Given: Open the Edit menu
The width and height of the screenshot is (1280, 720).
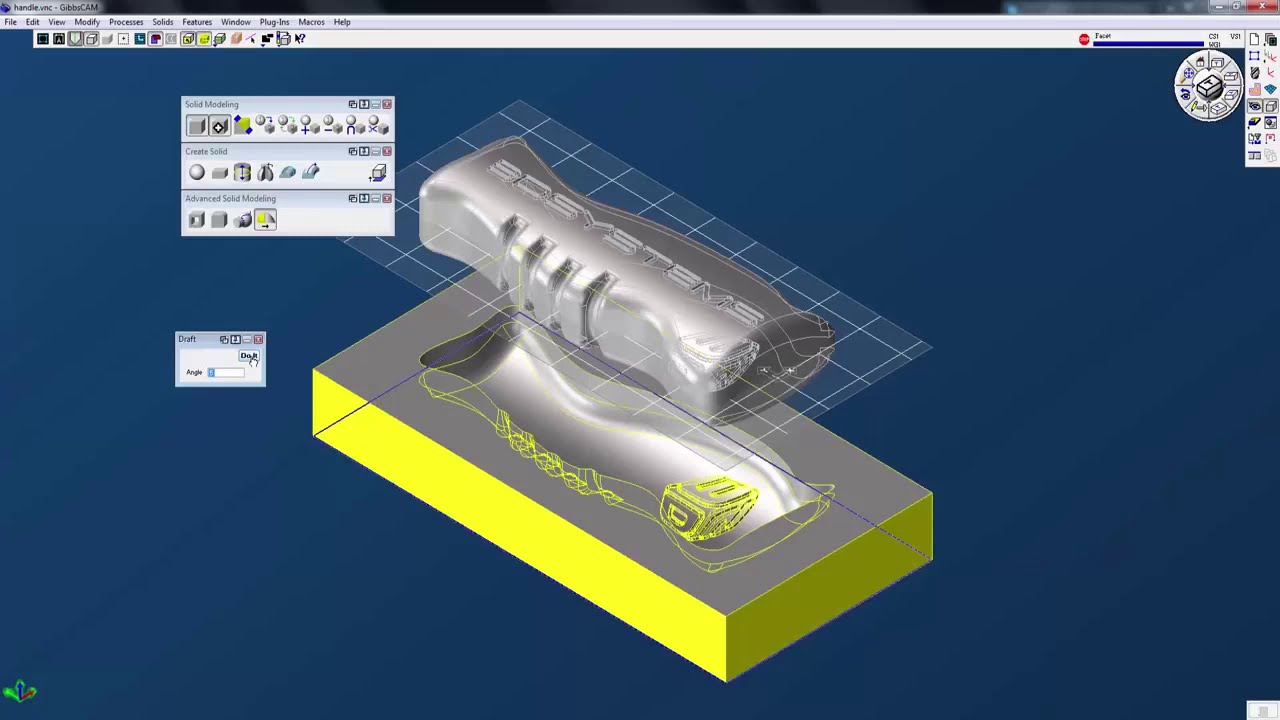Looking at the screenshot, I should point(33,22).
